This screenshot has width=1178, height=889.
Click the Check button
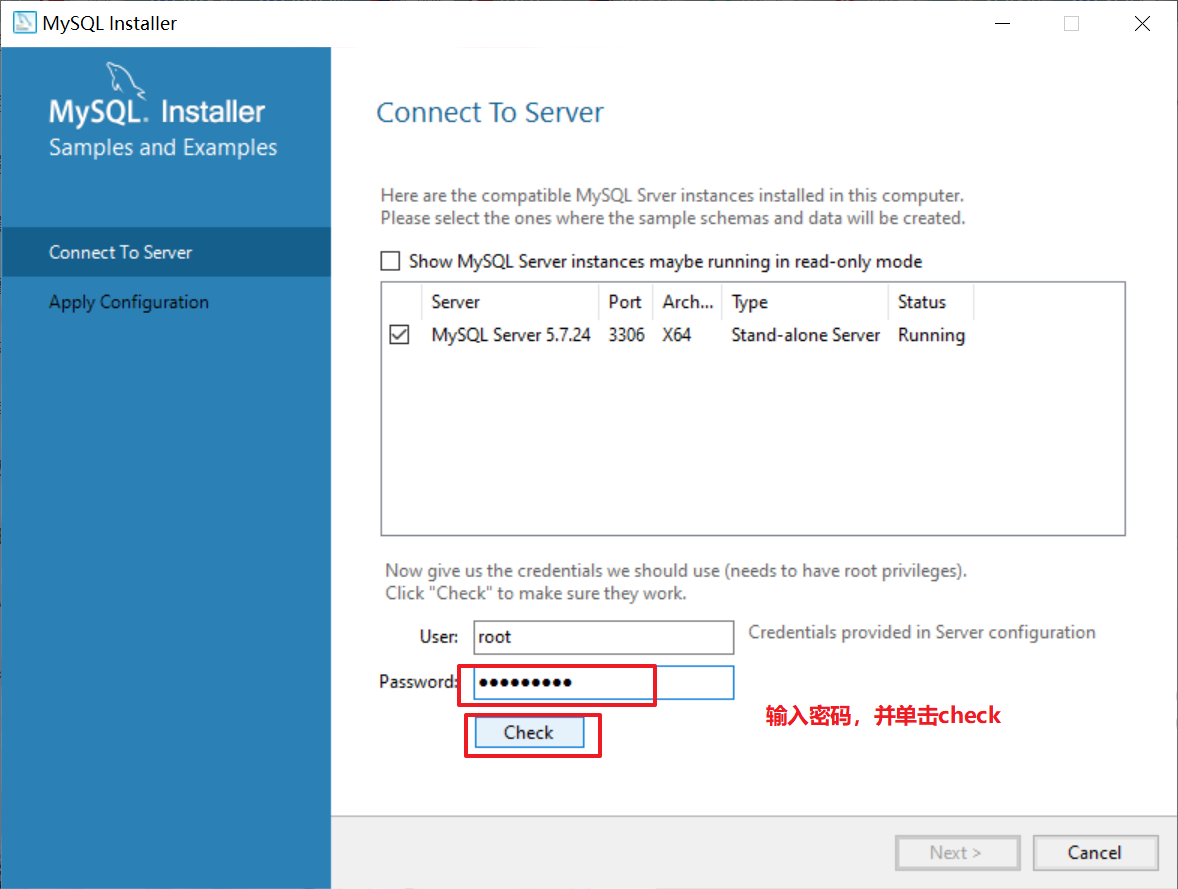(529, 733)
